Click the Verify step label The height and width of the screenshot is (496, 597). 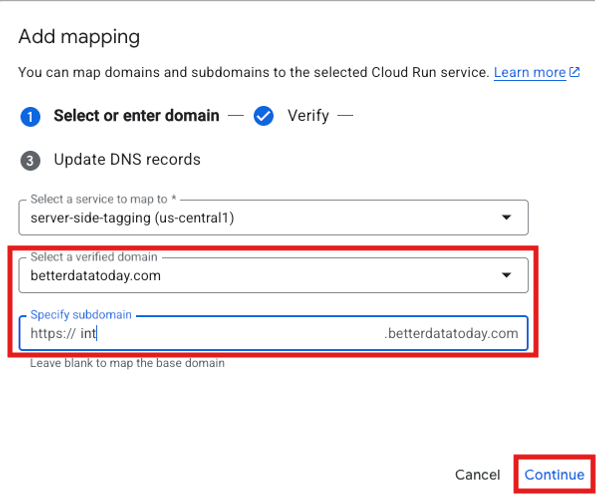coord(308,116)
